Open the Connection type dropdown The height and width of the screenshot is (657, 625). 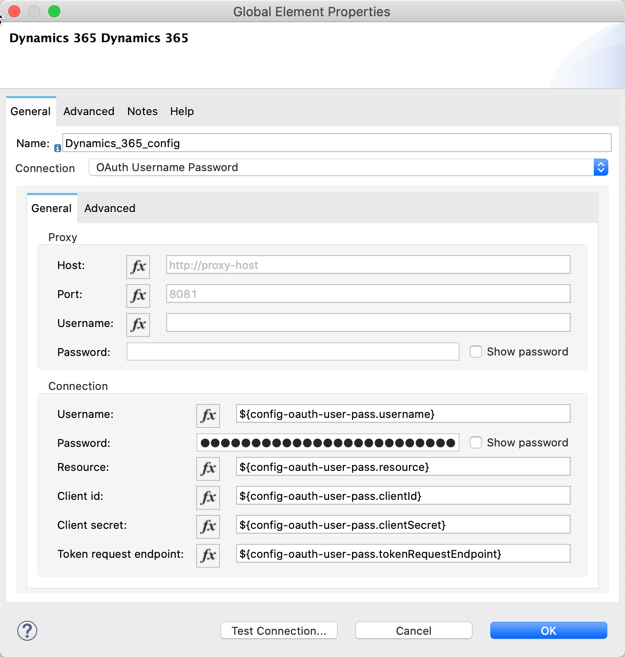(x=348, y=168)
